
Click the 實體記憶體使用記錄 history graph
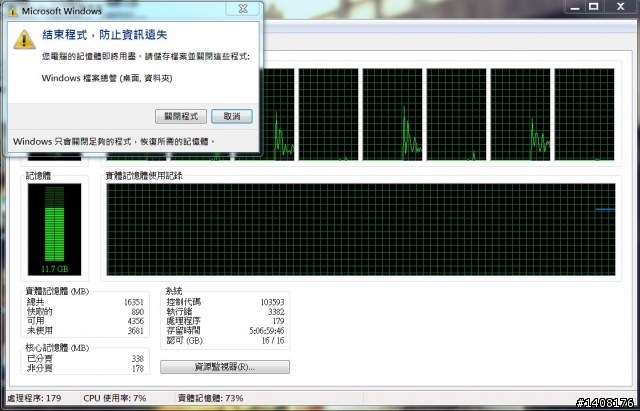click(361, 229)
